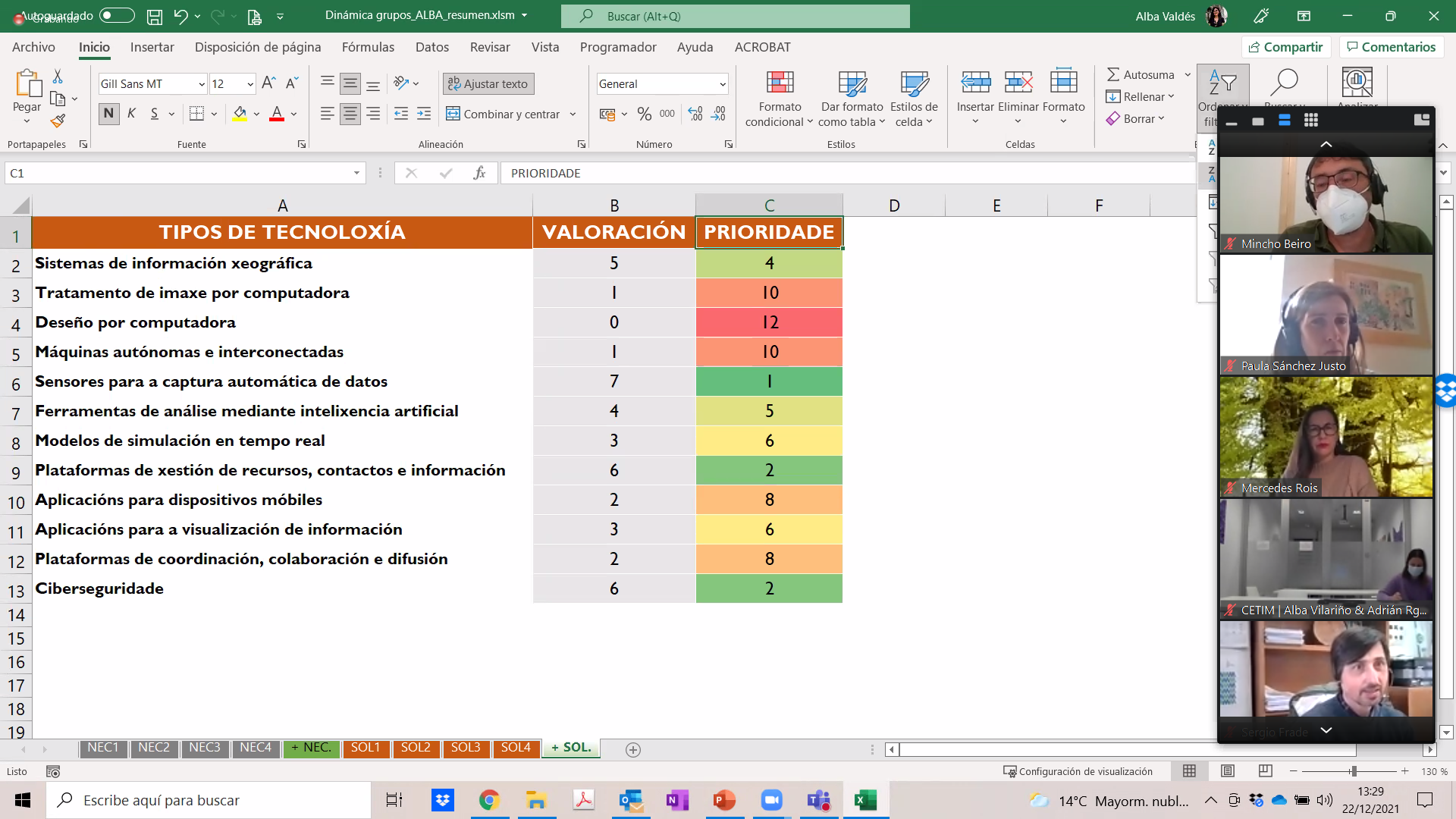This screenshot has height=819, width=1456.
Task: Toggle Ajustar texto wrap option
Action: point(488,83)
